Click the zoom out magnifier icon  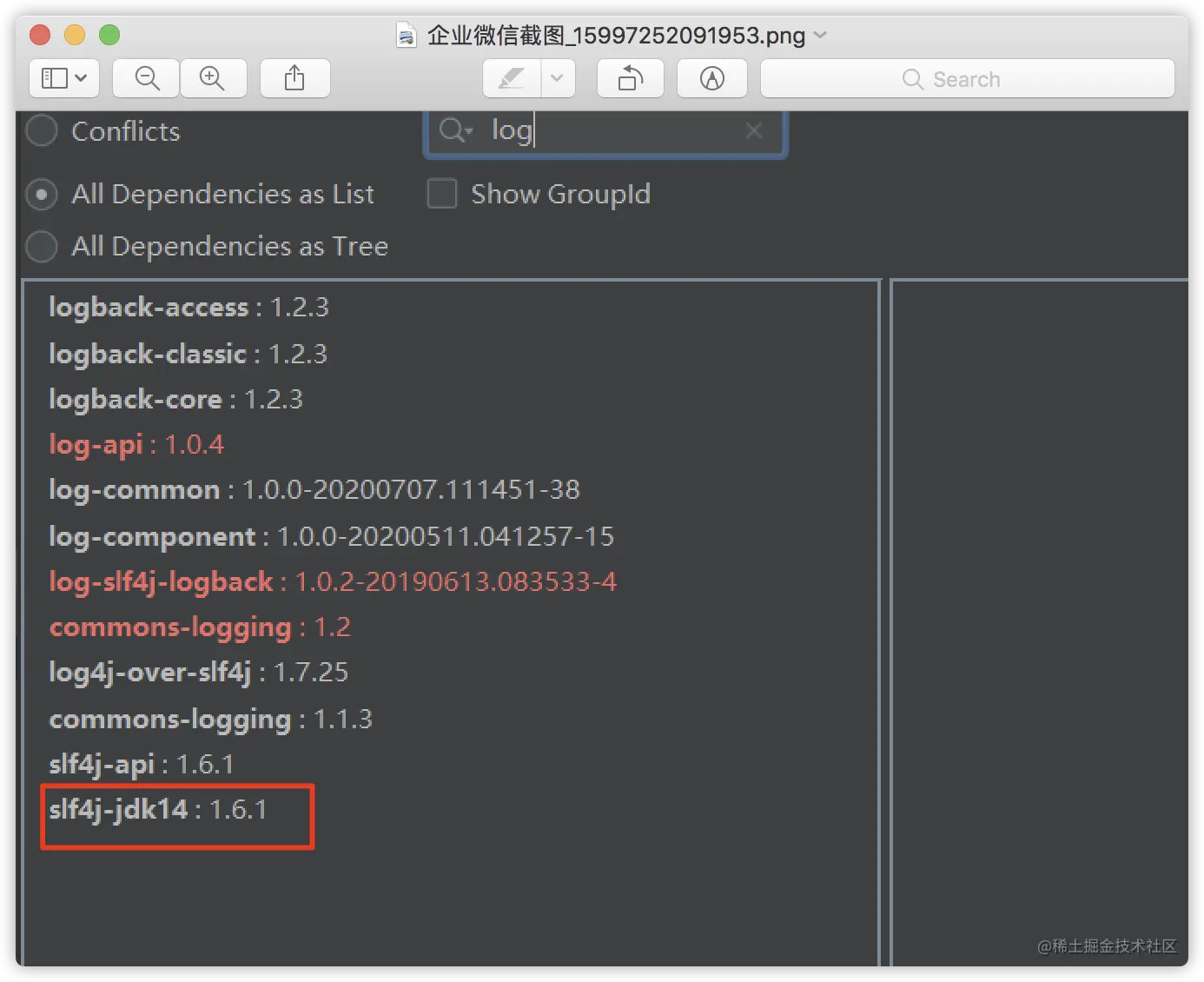pyautogui.click(x=147, y=78)
